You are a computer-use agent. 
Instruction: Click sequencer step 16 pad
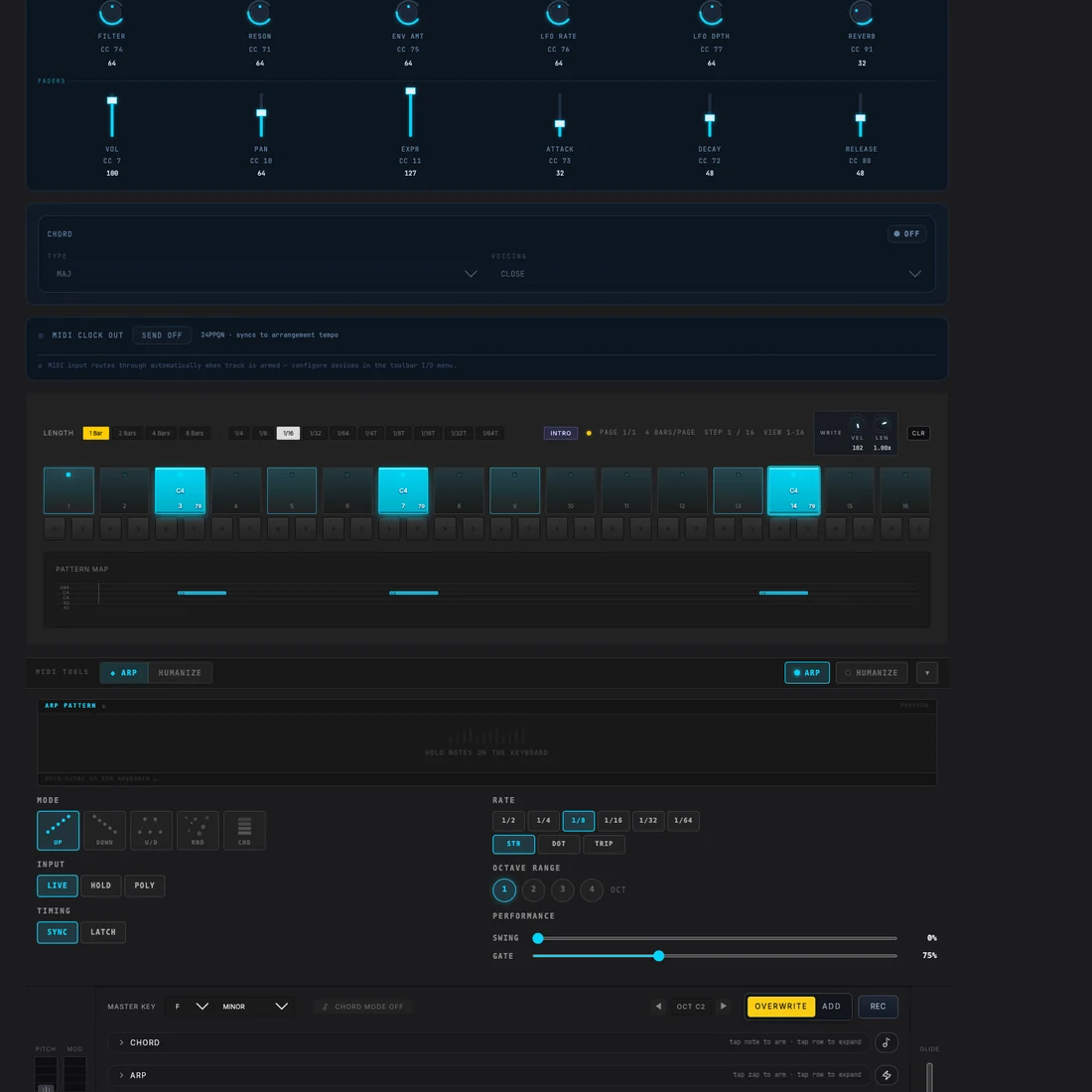click(905, 491)
